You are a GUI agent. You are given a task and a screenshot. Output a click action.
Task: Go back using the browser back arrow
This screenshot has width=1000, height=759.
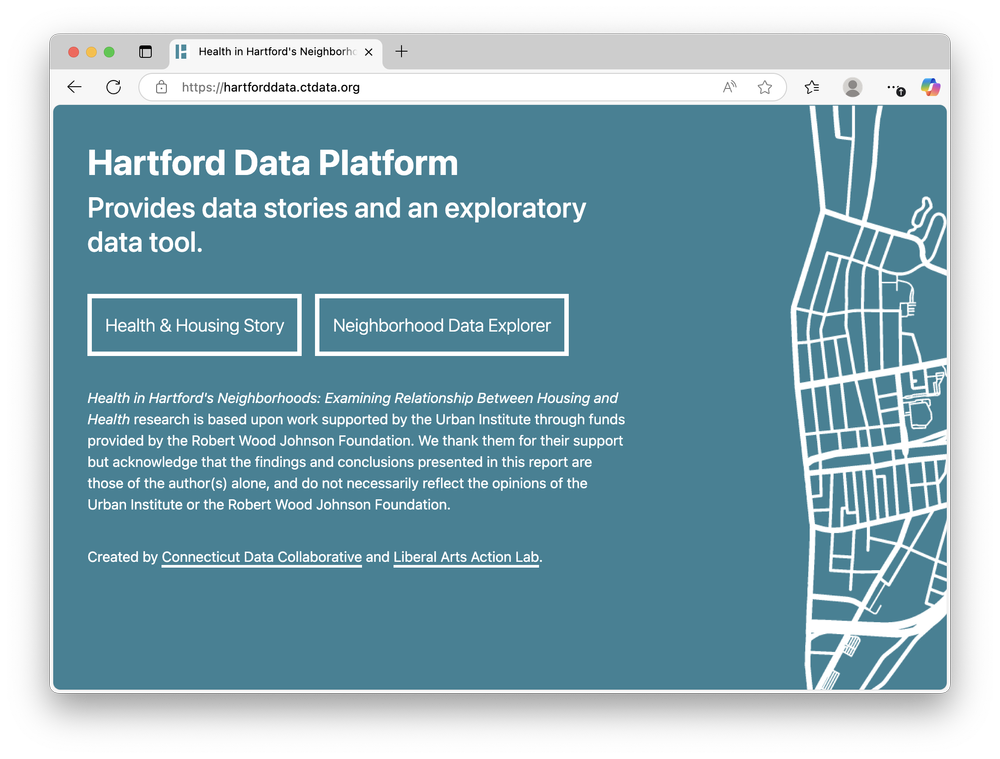tap(75, 87)
